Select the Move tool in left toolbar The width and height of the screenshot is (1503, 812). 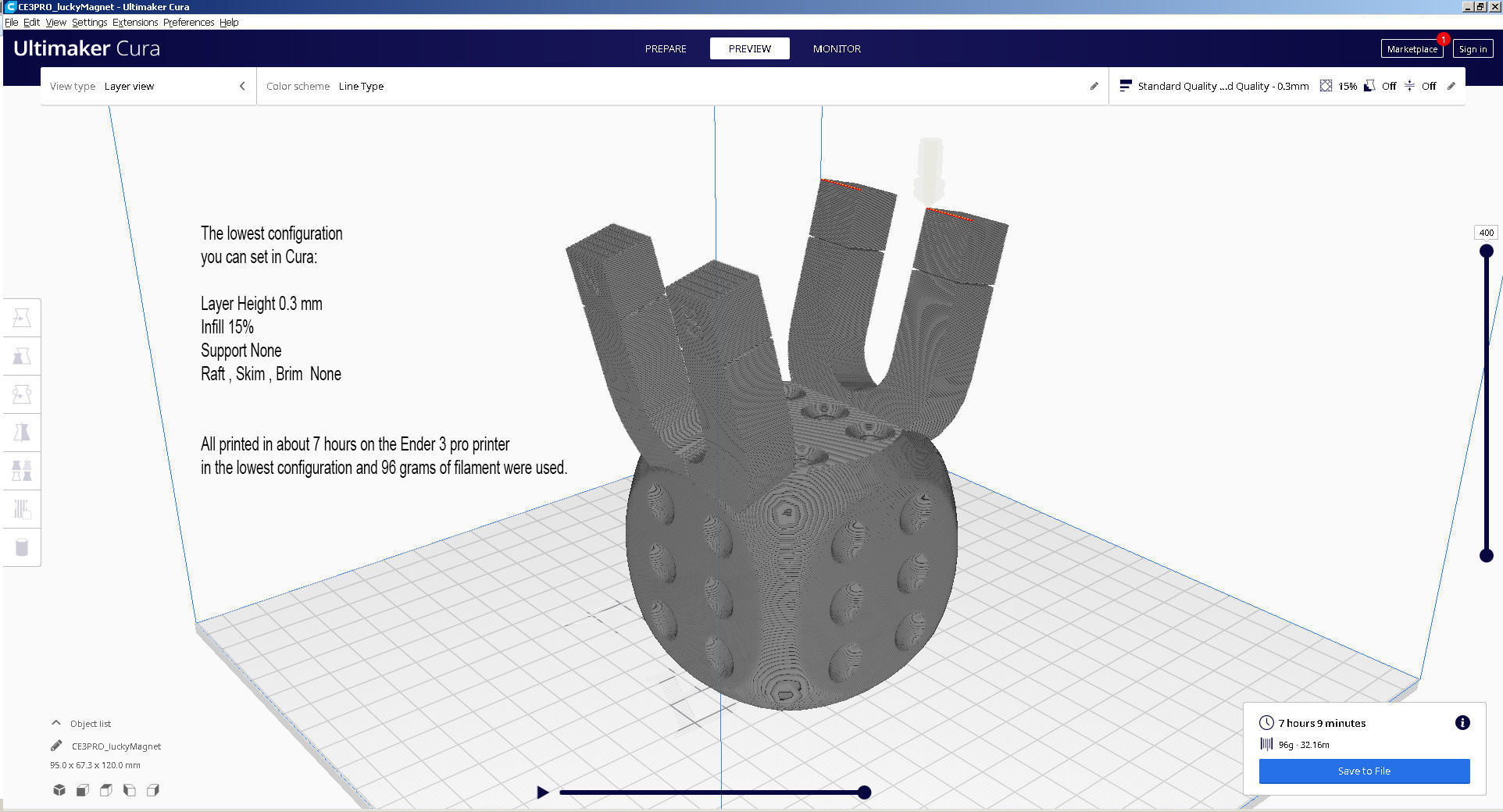tap(22, 318)
